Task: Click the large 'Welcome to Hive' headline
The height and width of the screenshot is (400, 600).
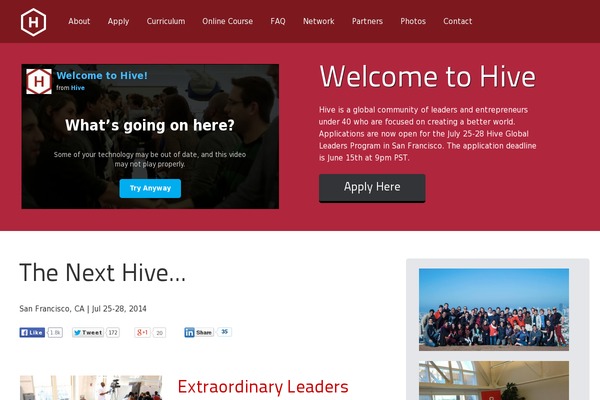Action: pyautogui.click(x=427, y=77)
